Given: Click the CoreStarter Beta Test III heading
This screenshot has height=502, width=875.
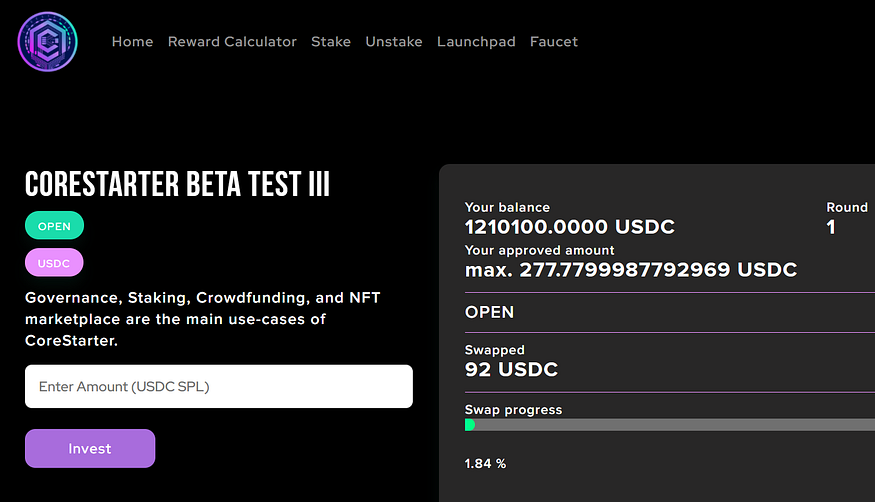Looking at the screenshot, I should tap(177, 184).
